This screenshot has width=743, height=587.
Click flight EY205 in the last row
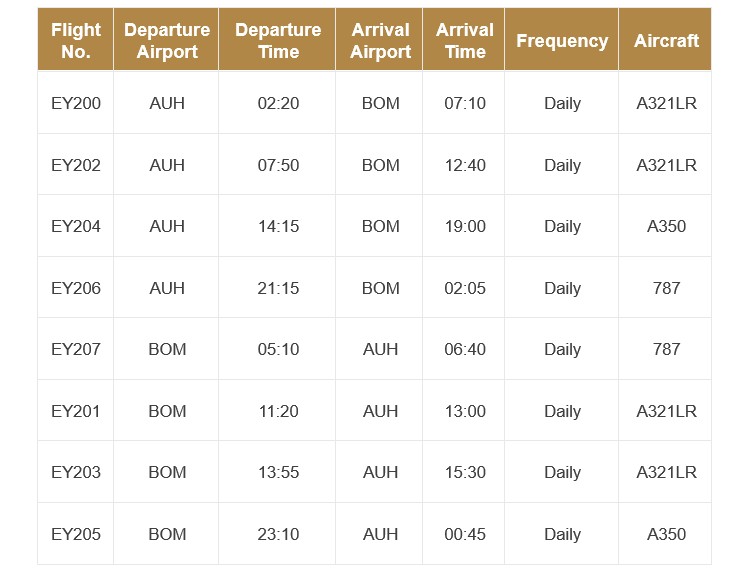(x=76, y=534)
